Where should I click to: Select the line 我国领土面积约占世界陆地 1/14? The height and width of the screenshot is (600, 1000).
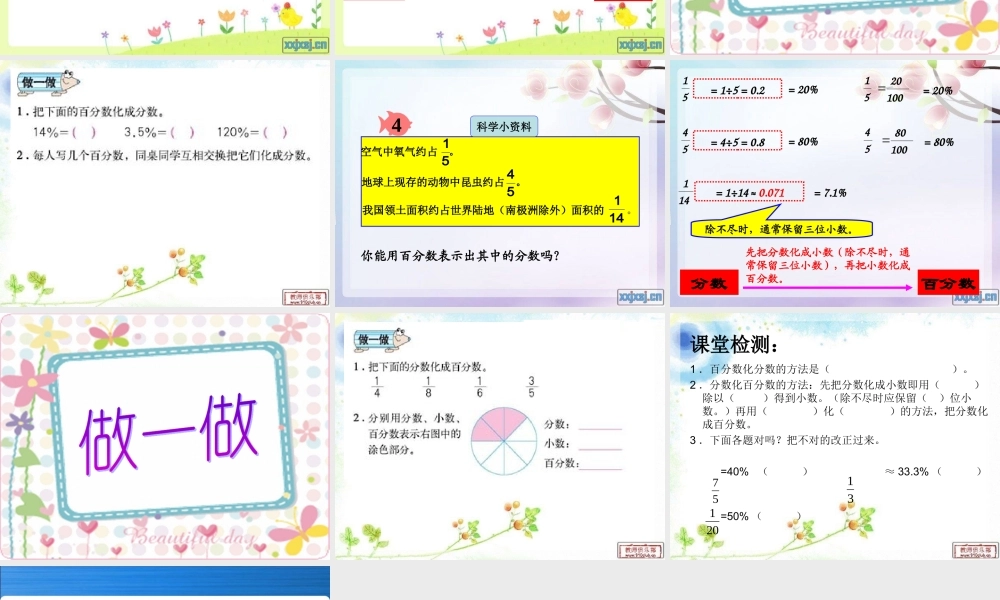[497, 210]
